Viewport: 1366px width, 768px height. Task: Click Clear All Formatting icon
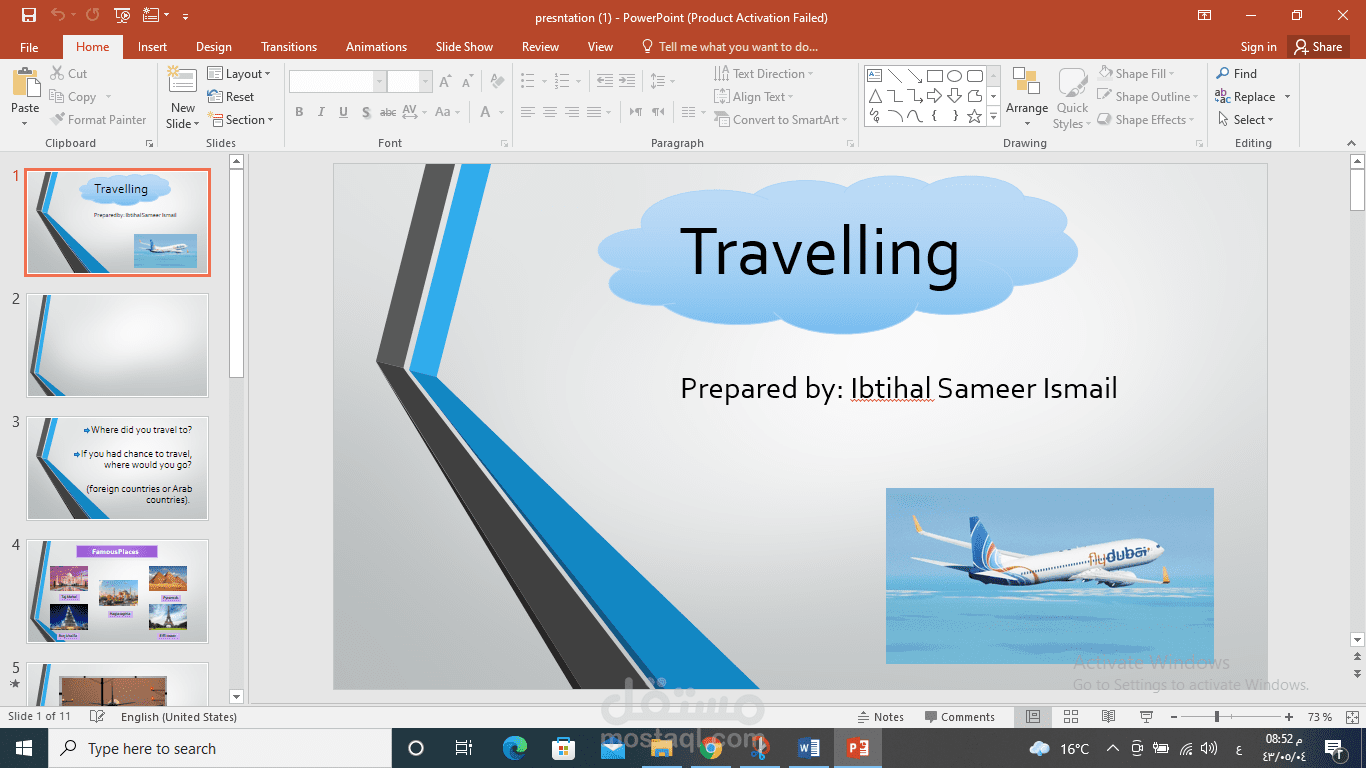tap(497, 81)
